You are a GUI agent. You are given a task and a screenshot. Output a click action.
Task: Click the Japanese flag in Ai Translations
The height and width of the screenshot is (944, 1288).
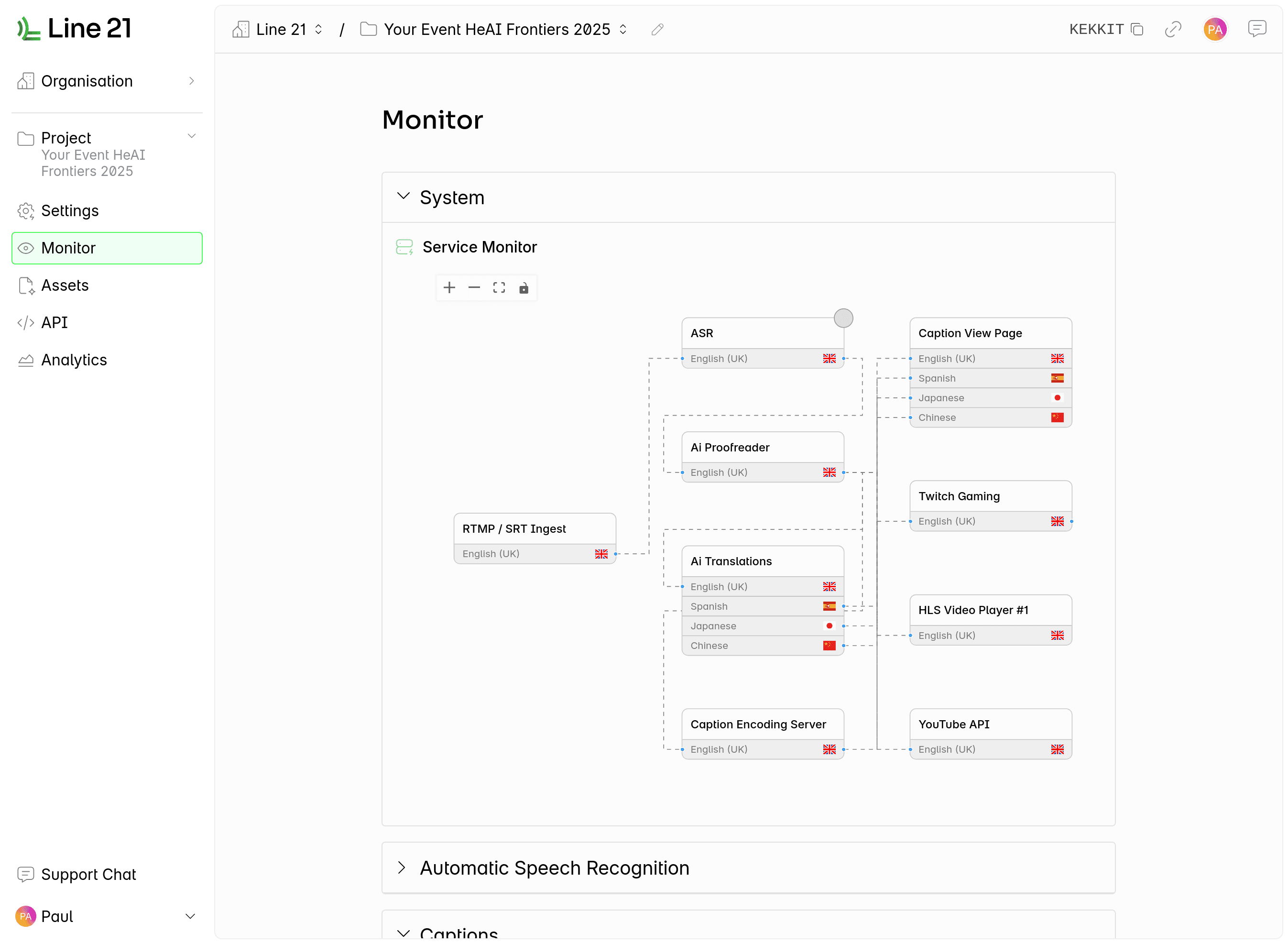[x=829, y=626]
